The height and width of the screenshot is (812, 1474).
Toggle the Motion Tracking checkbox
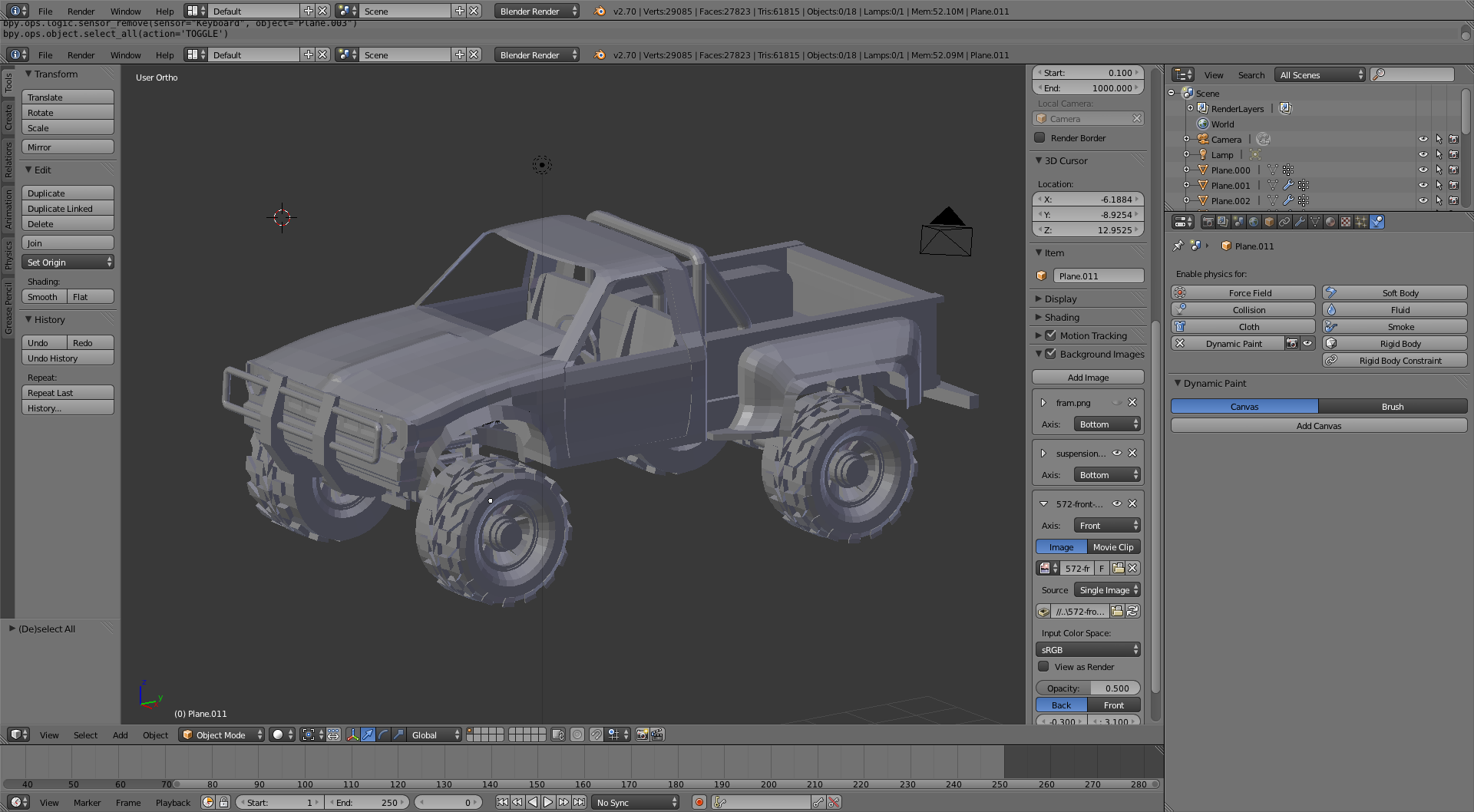[1051, 335]
